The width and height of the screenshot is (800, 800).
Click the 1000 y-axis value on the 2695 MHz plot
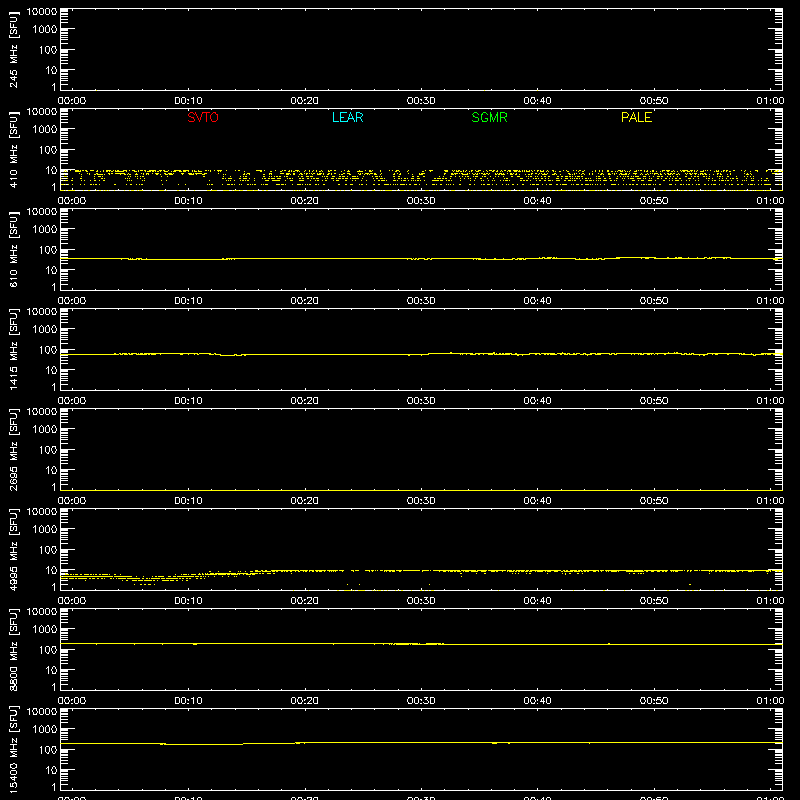click(45, 430)
